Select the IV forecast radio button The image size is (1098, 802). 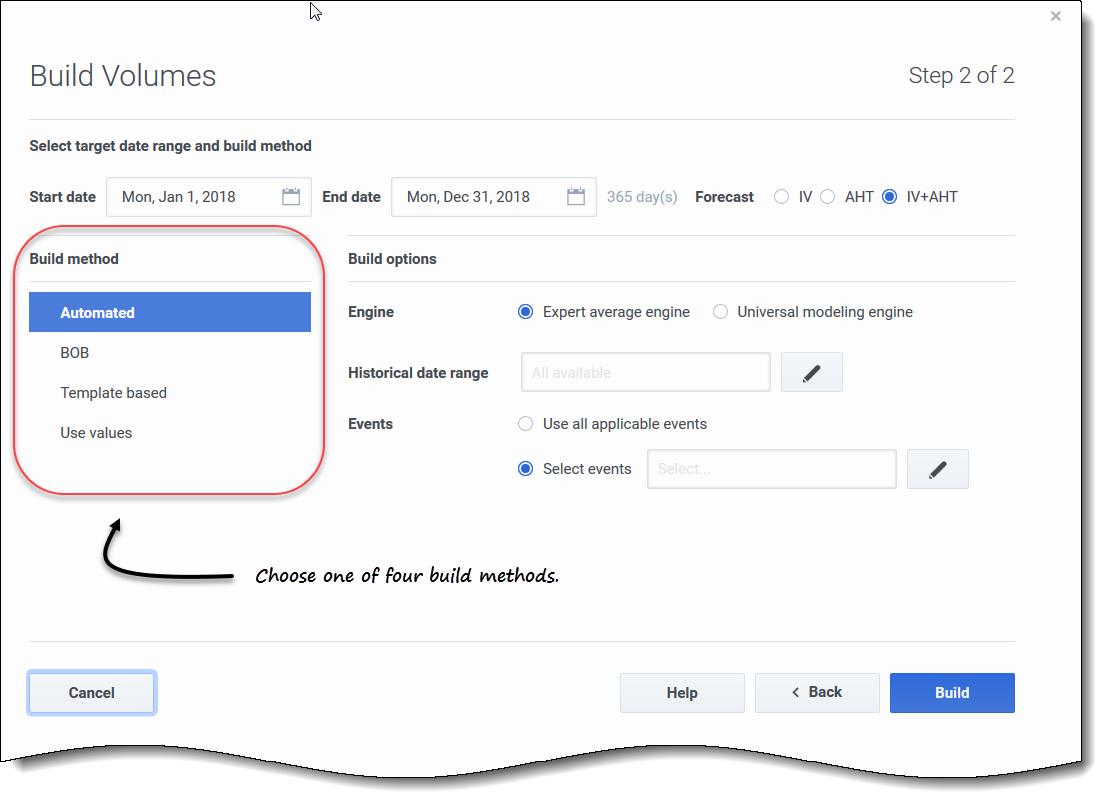point(782,197)
